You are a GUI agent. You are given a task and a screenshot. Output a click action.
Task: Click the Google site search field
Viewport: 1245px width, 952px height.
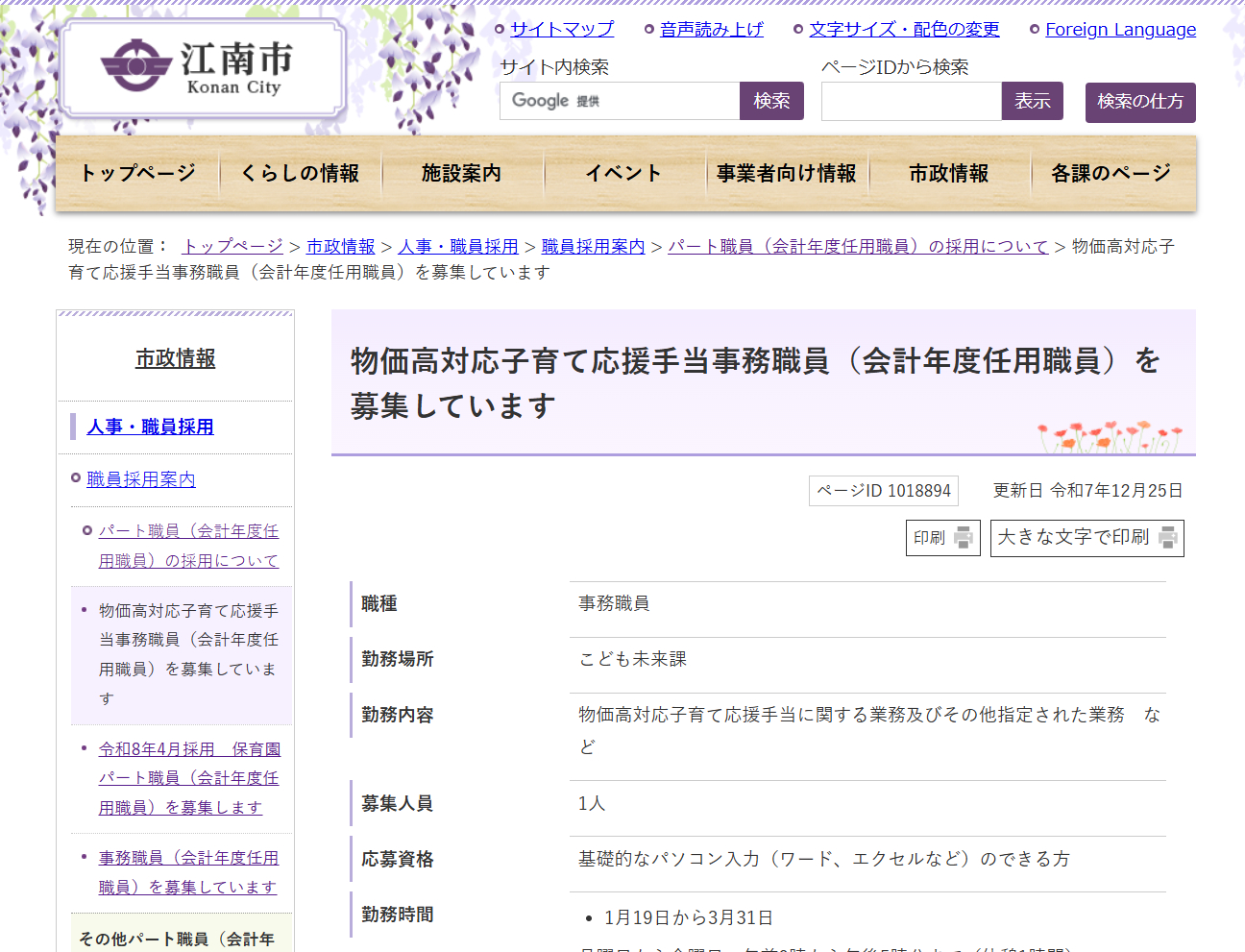pos(620,101)
